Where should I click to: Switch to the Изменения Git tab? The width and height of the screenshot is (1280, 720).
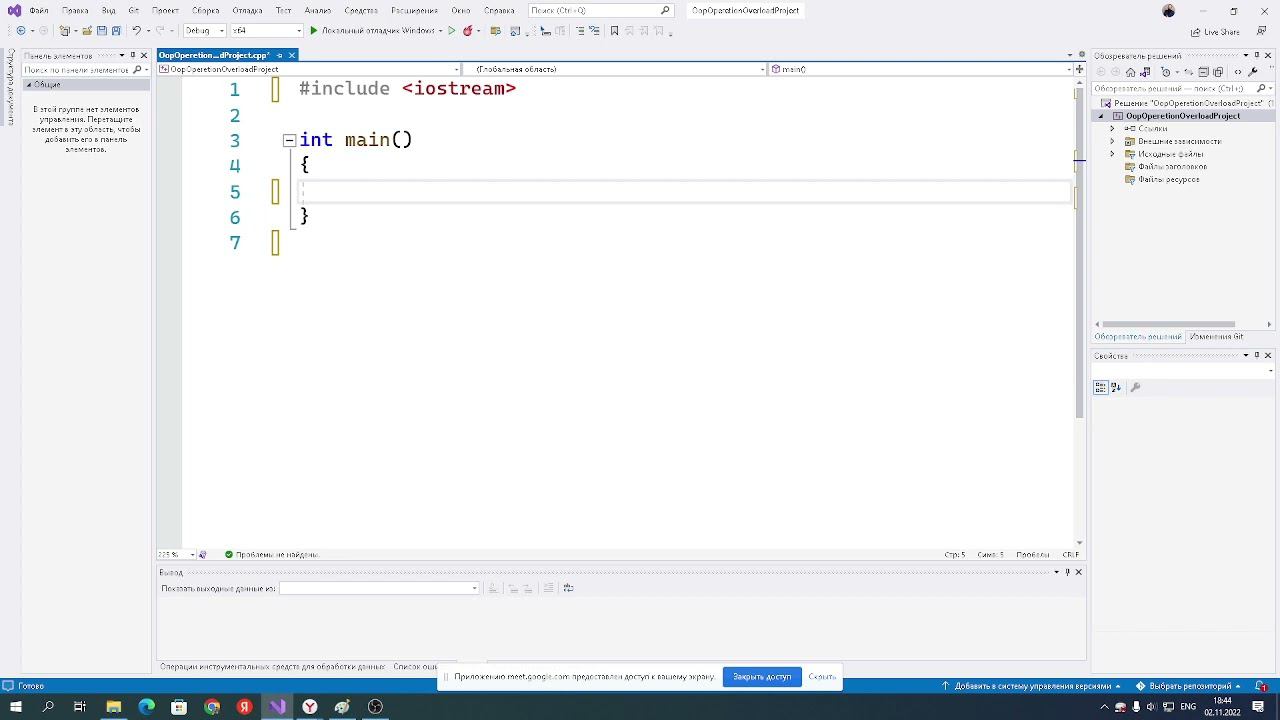coord(1216,337)
